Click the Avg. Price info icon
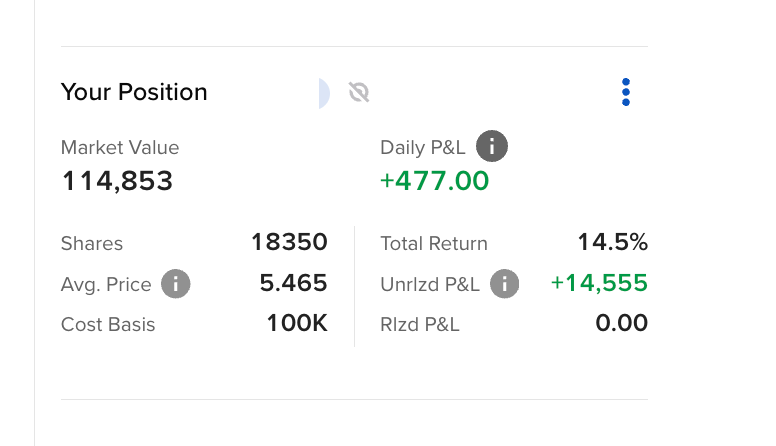The height and width of the screenshot is (446, 776). point(176,284)
